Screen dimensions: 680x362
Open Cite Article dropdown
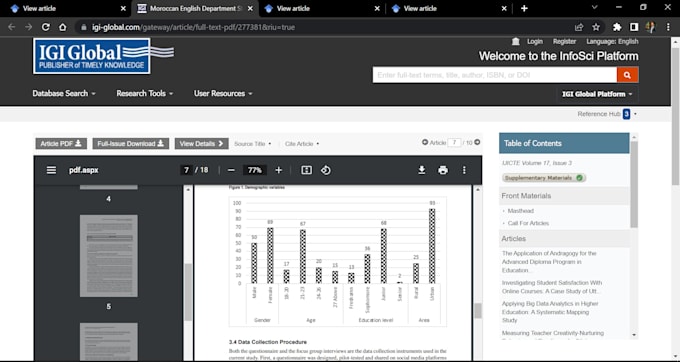(302, 143)
